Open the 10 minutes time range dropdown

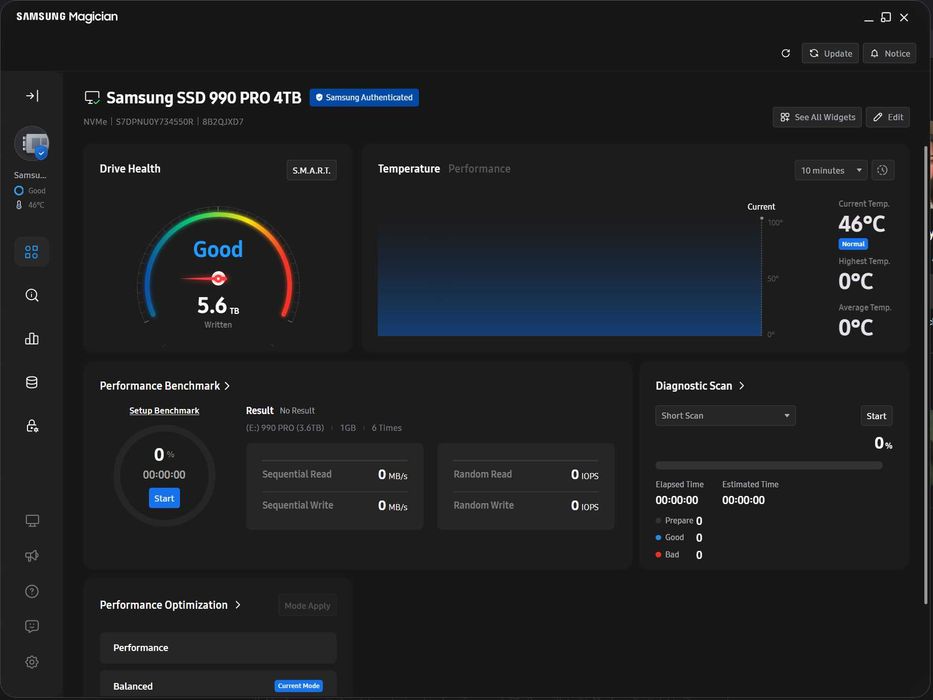(831, 170)
